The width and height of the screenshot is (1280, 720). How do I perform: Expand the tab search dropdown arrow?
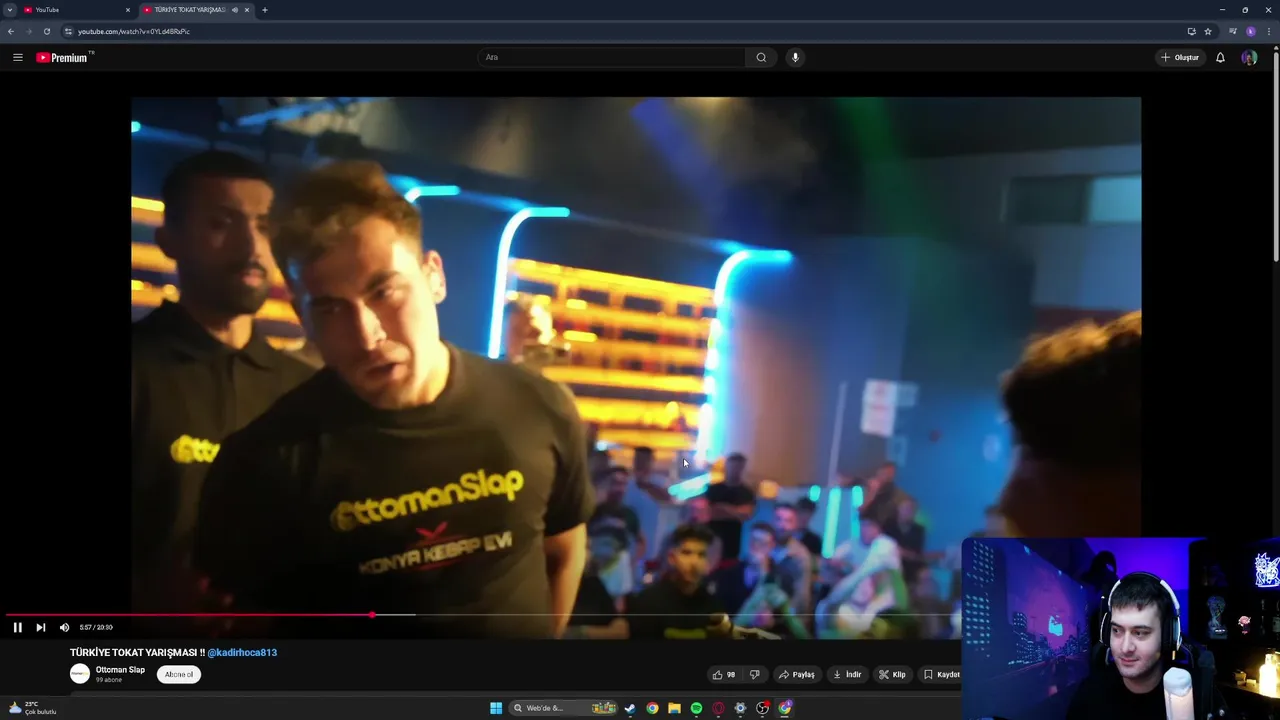click(9, 10)
